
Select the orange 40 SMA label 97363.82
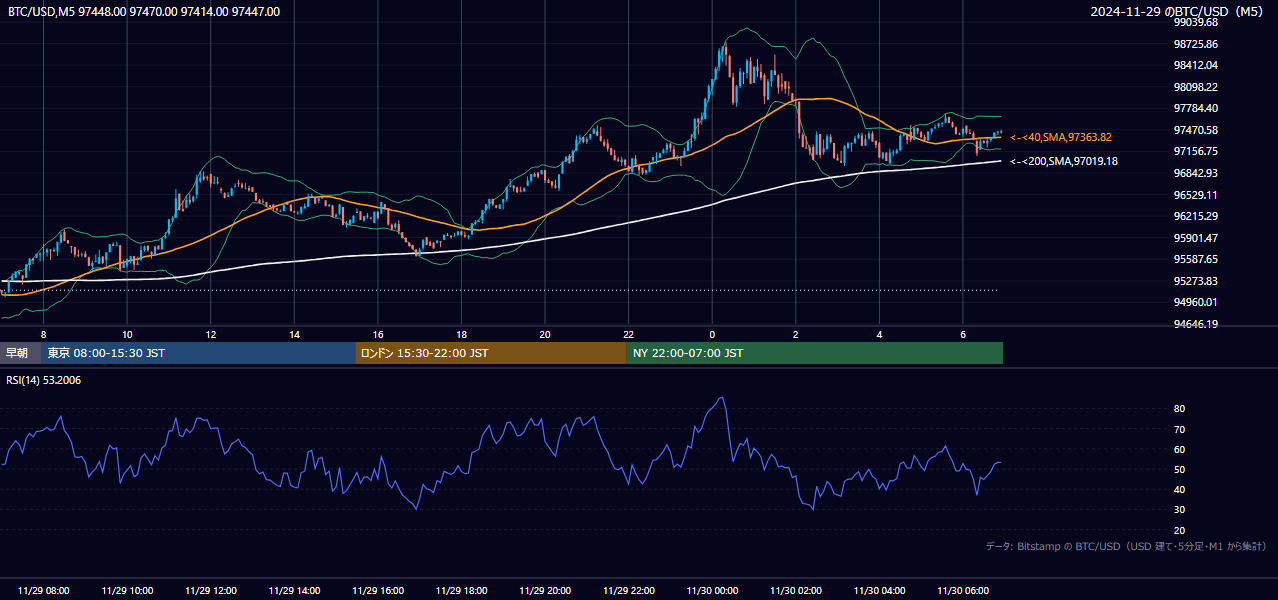tap(1061, 137)
